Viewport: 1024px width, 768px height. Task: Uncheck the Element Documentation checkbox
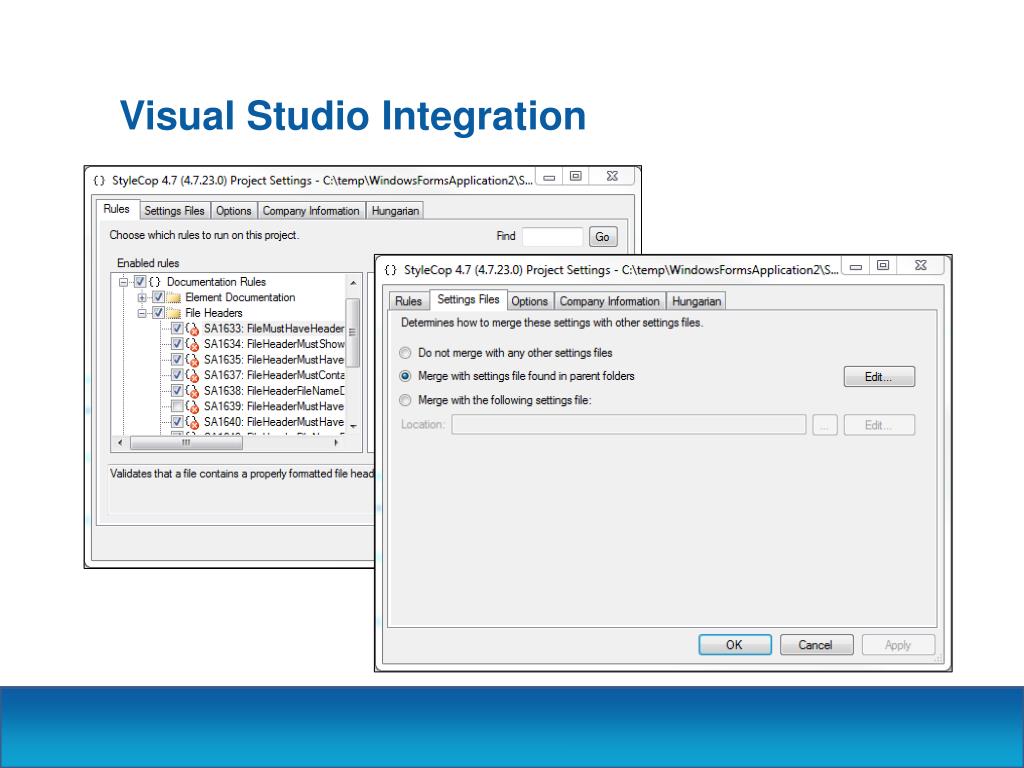[x=158, y=298]
